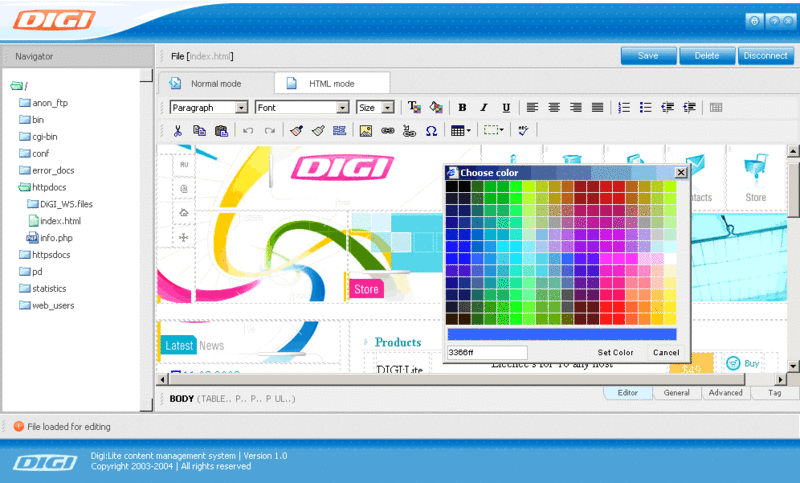Collapse the httpdocs folder
The width and height of the screenshot is (800, 483).
42,187
